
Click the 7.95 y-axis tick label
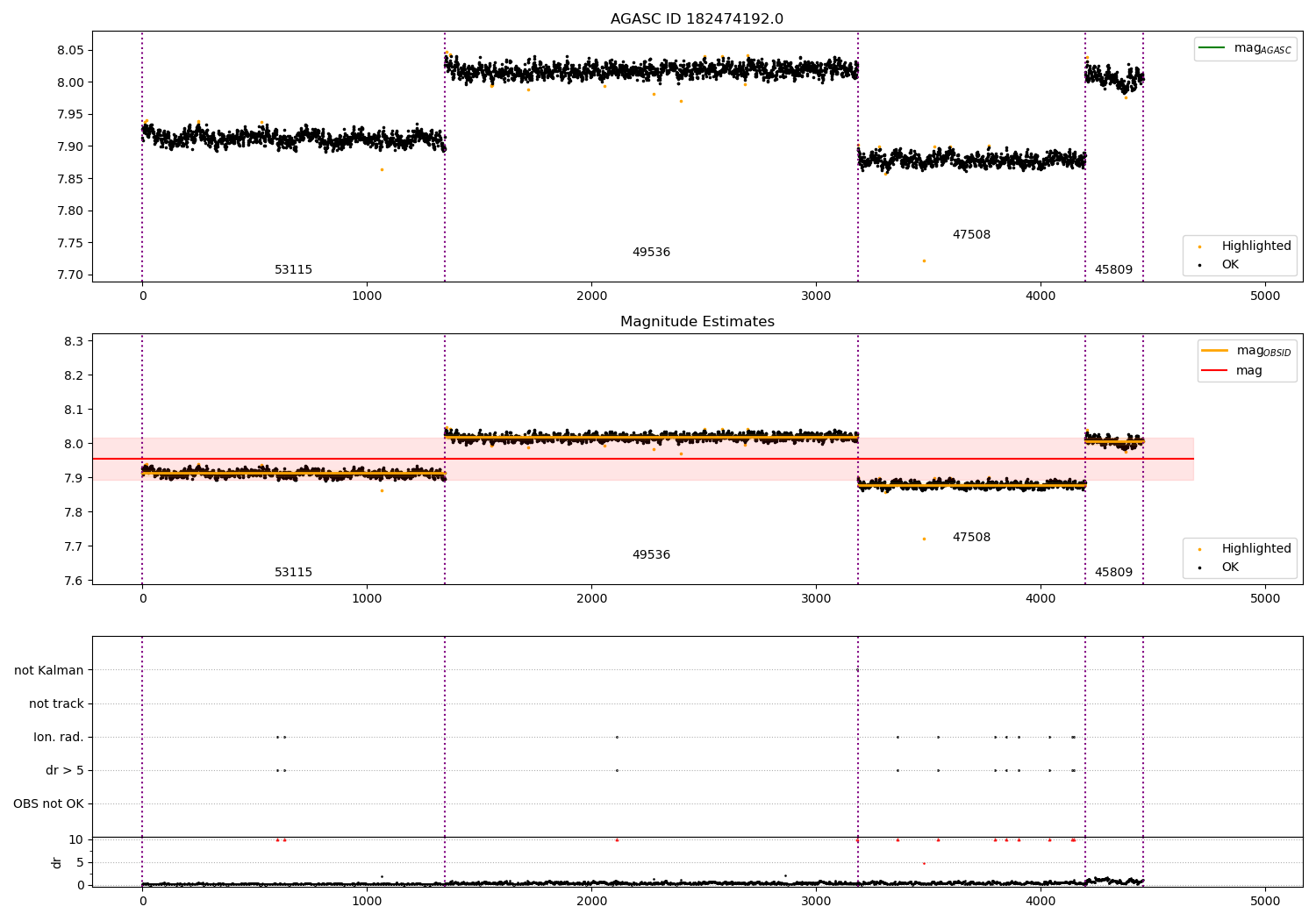(71, 115)
